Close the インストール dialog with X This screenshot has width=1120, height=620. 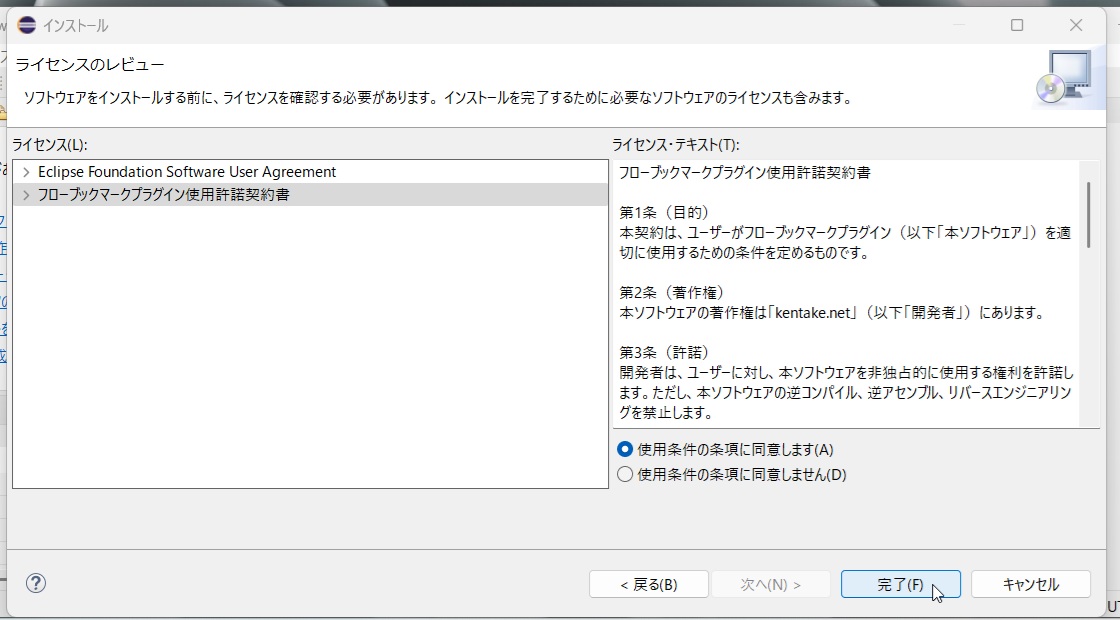pos(1076,25)
